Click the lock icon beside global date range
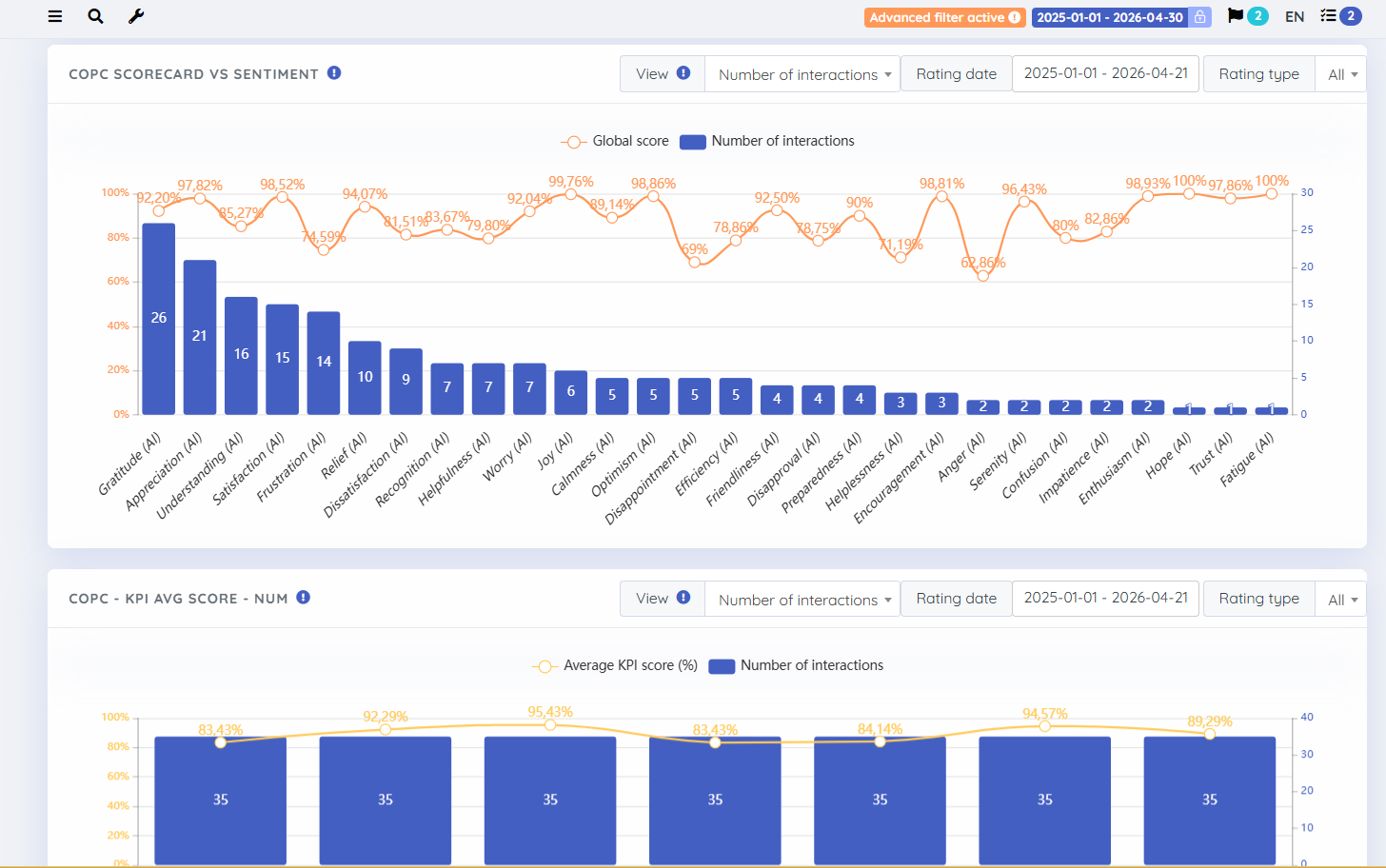 pyautogui.click(x=1200, y=17)
